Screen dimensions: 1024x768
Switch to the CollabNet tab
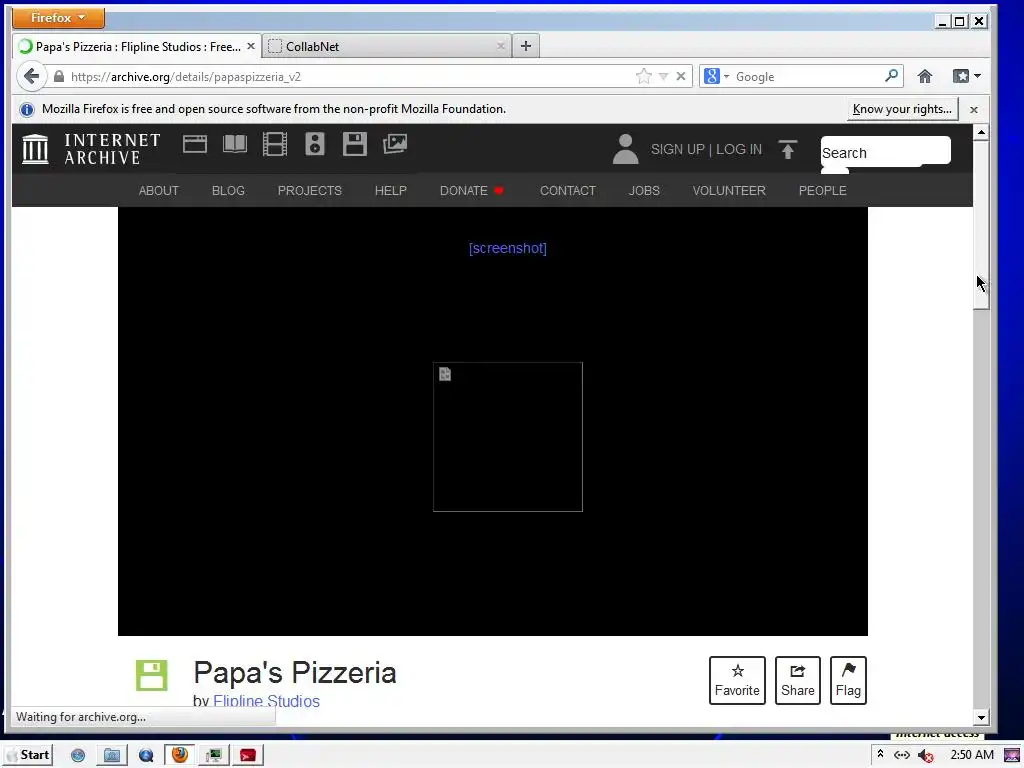[387, 46]
